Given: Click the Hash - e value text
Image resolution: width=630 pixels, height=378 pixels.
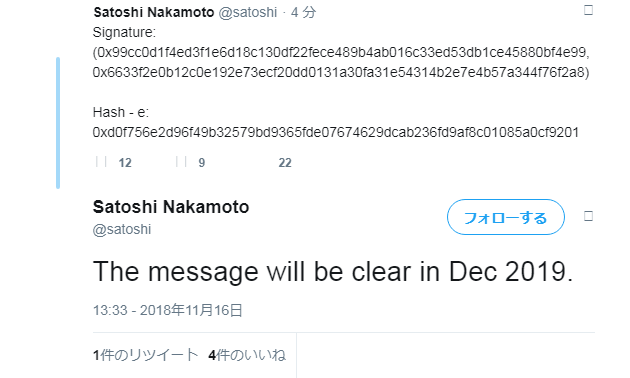Looking at the screenshot, I should 335,132.
